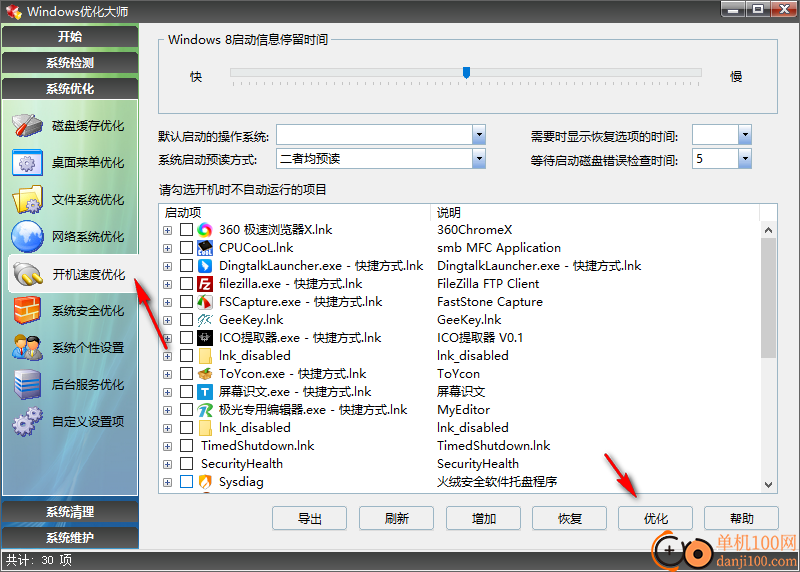Open the 文件系统优化 folder icon
Image resolution: width=800 pixels, height=572 pixels.
(27, 200)
